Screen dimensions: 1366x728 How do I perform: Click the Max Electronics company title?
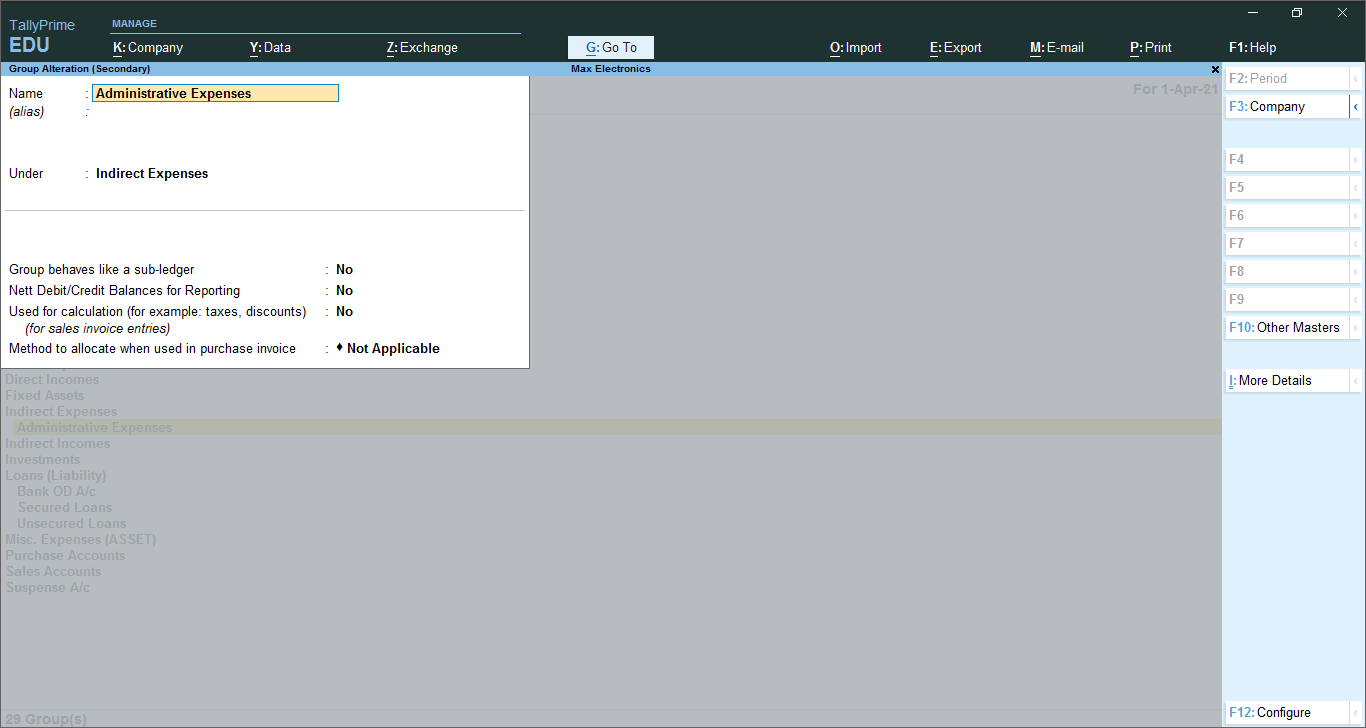point(611,69)
